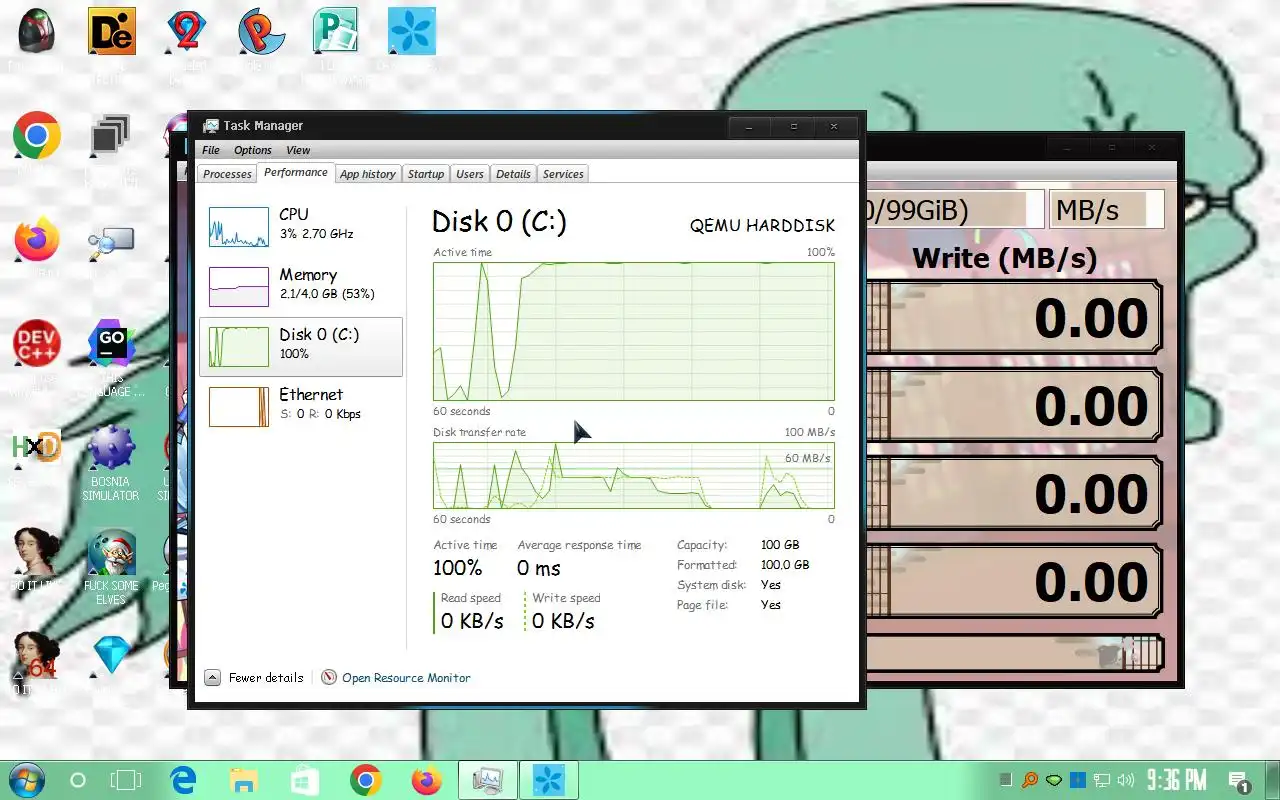The height and width of the screenshot is (800, 1280).
Task: Open the View menu in Task Manager
Action: [x=298, y=150]
